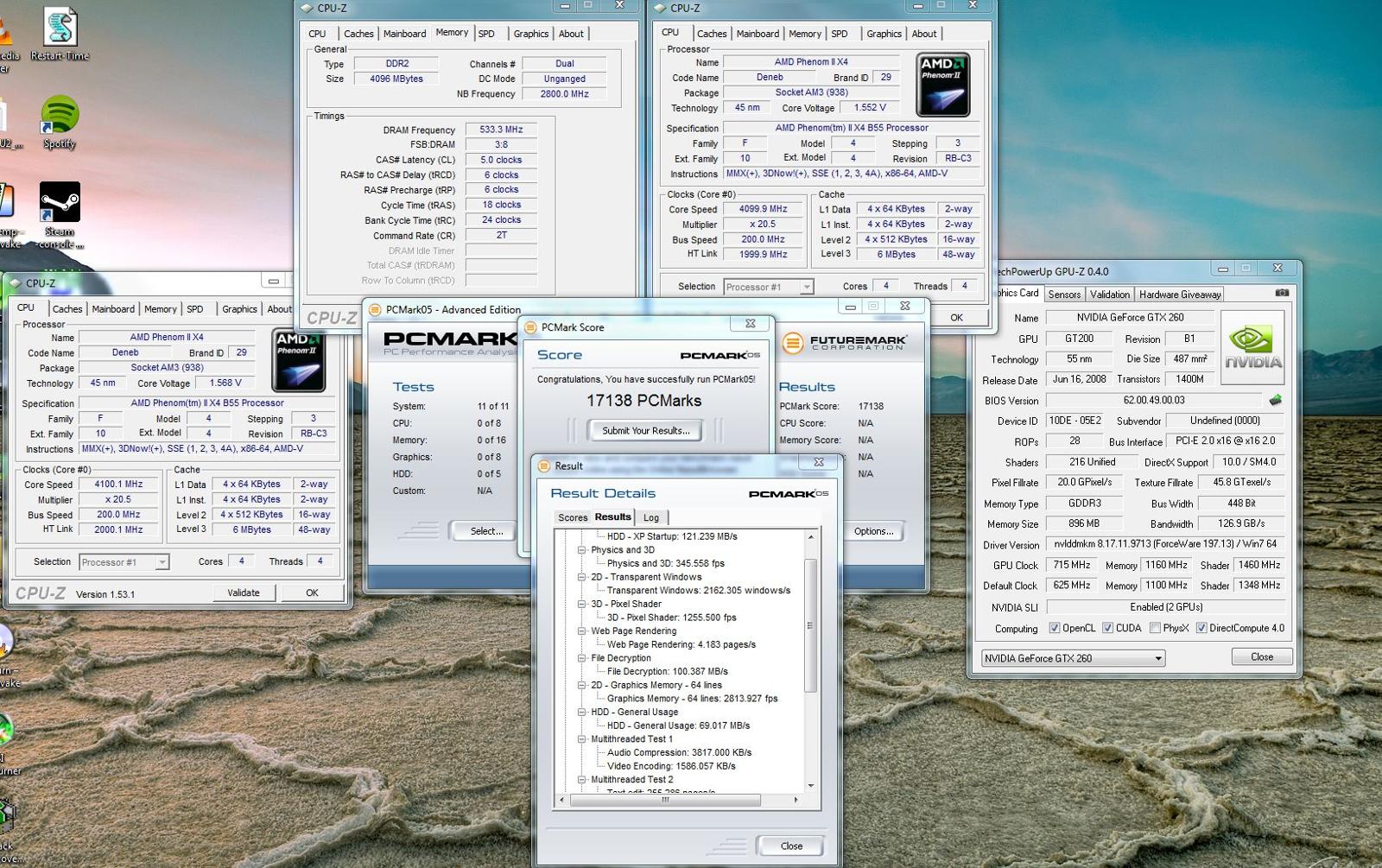Open Processor #1 dropdown in CPU-Z with Validate button
Viewport: 1382px width, 868px height.
[124, 562]
